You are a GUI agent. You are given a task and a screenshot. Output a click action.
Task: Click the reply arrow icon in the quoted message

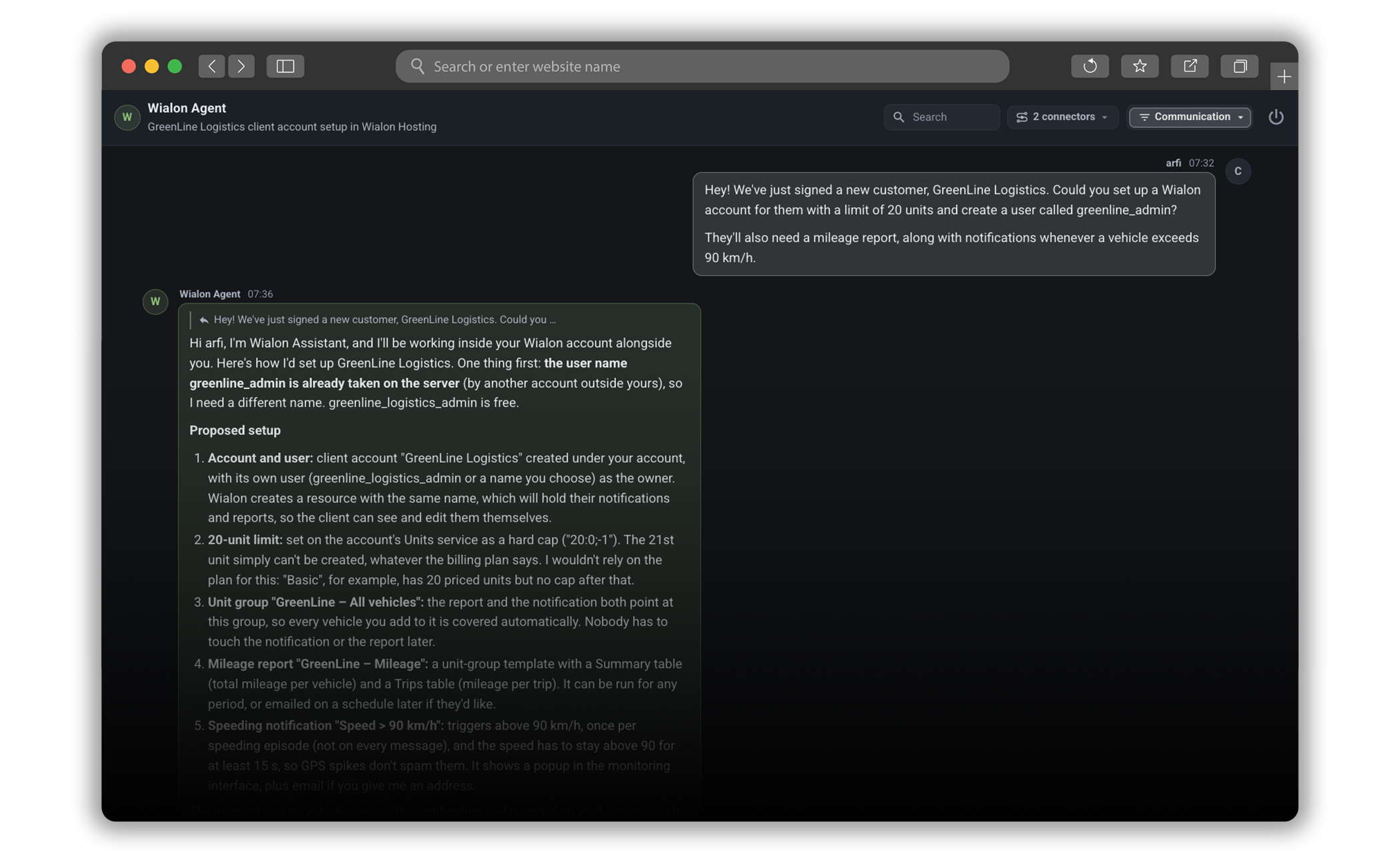[x=204, y=320]
